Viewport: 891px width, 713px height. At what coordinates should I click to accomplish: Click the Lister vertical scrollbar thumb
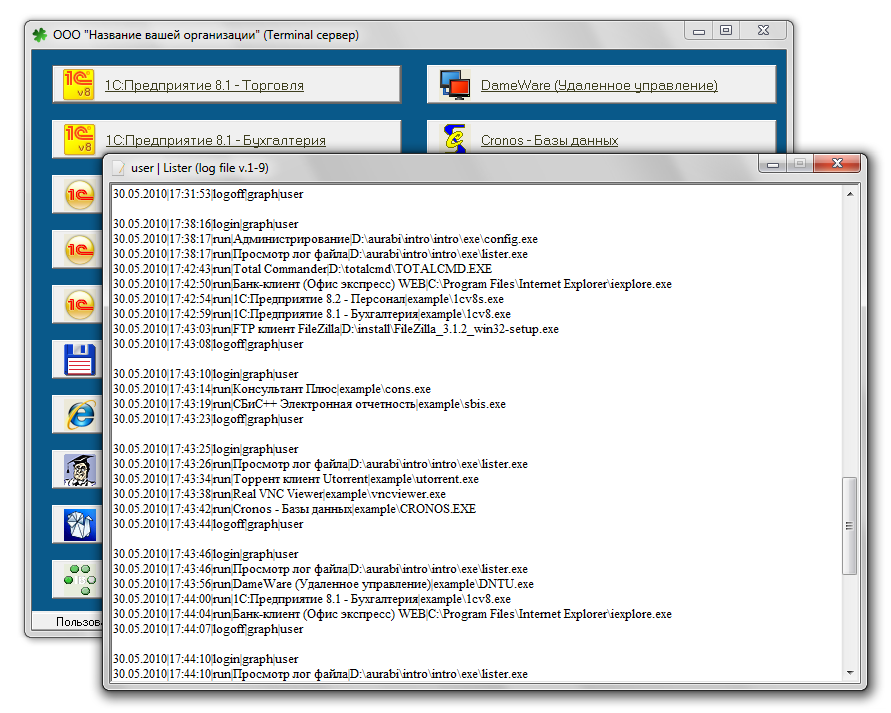[x=850, y=526]
